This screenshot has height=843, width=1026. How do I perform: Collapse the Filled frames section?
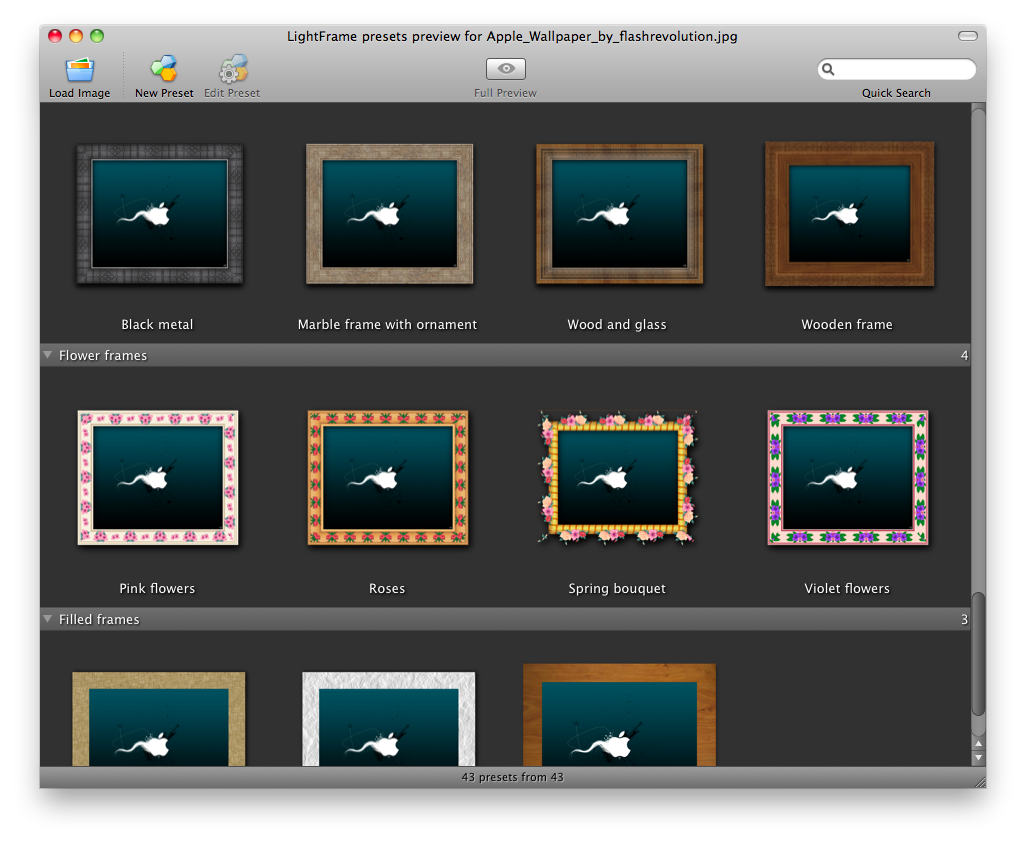pyautogui.click(x=48, y=619)
